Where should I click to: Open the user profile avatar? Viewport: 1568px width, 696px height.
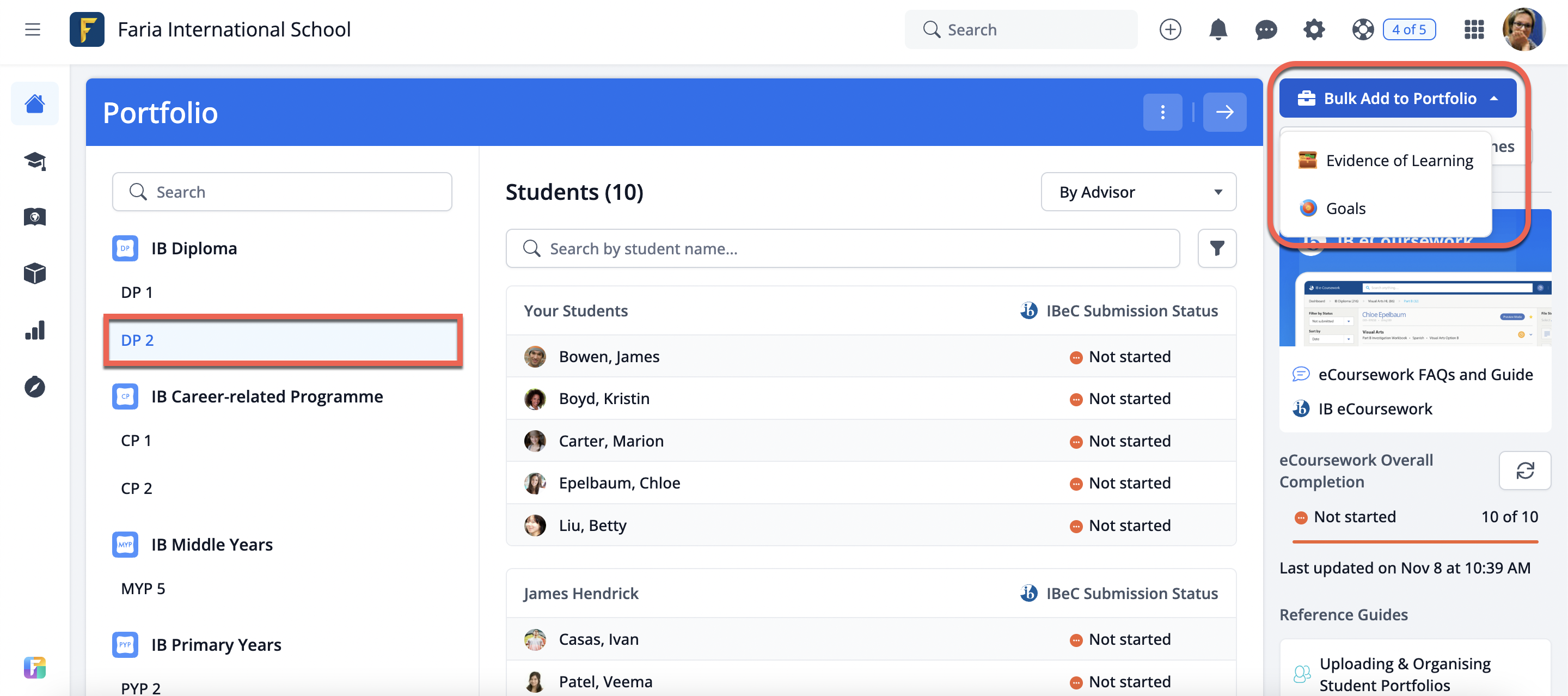coord(1523,29)
